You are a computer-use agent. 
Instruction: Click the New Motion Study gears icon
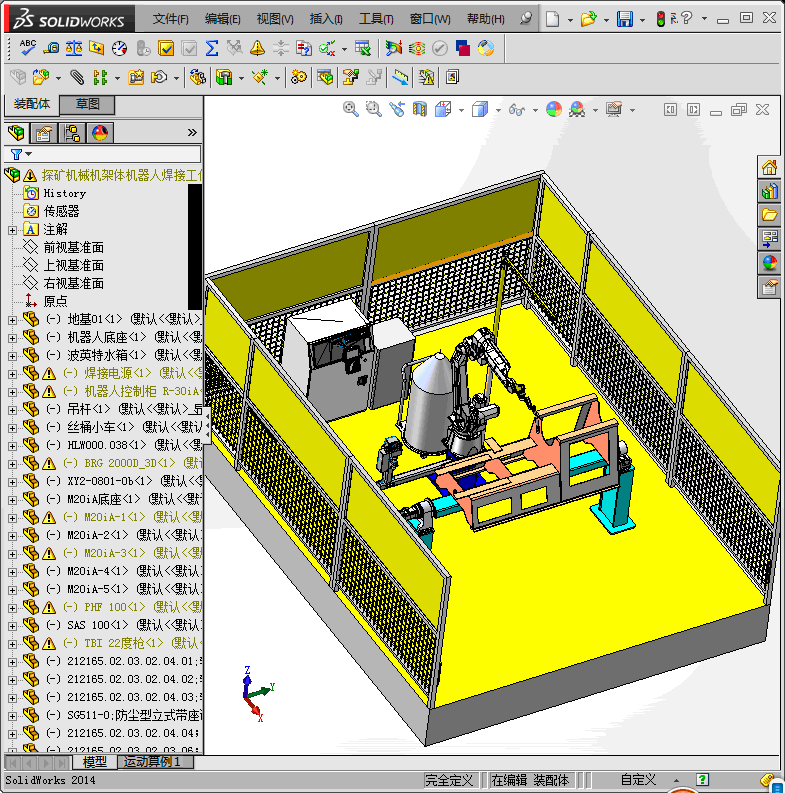click(298, 77)
